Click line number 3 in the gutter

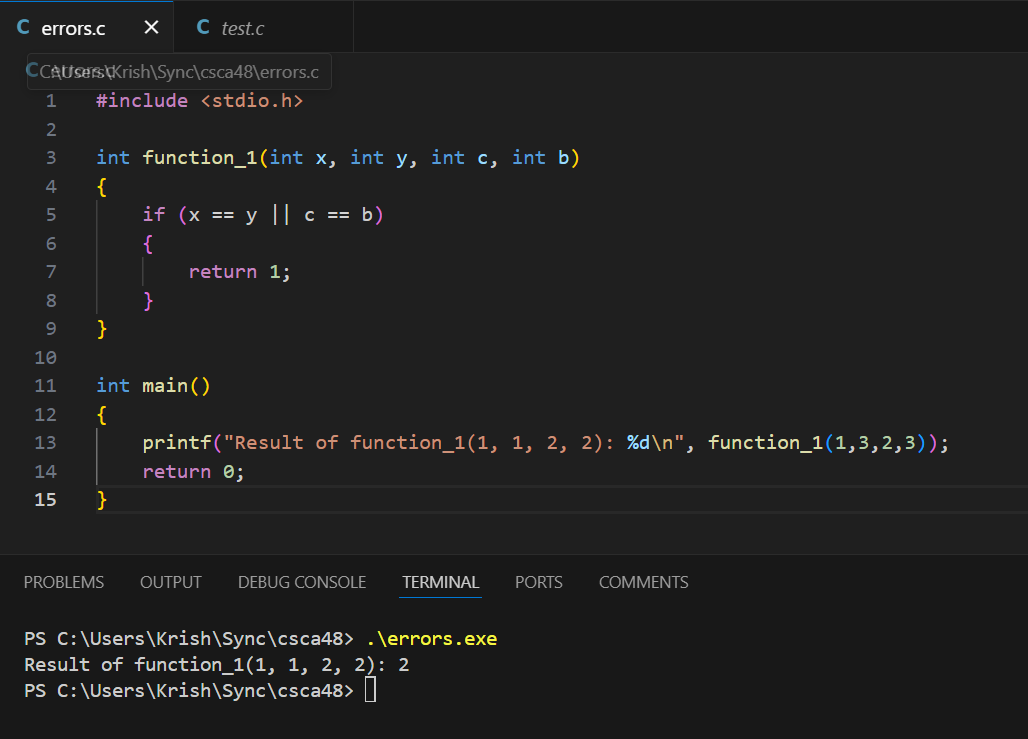coord(51,157)
